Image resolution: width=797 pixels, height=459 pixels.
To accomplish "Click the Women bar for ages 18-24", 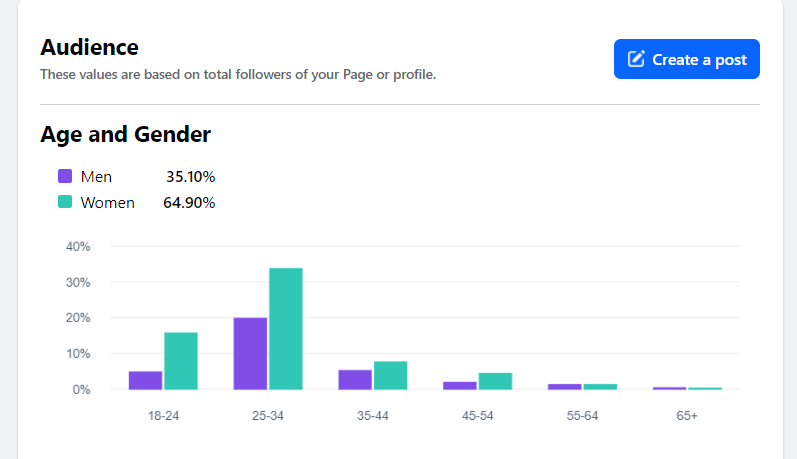I will point(181,361).
